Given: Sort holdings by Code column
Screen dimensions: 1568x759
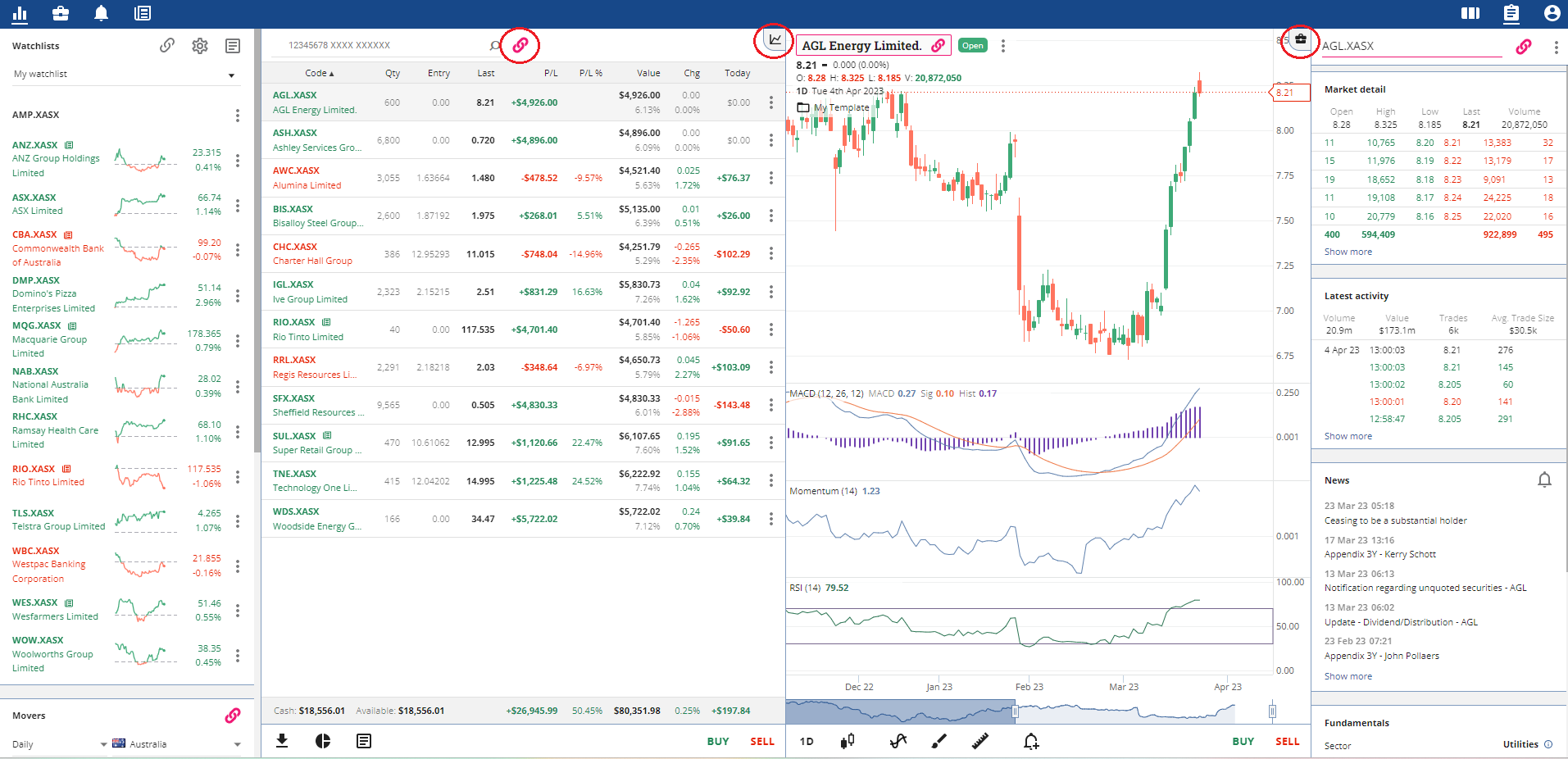Looking at the screenshot, I should (x=319, y=73).
